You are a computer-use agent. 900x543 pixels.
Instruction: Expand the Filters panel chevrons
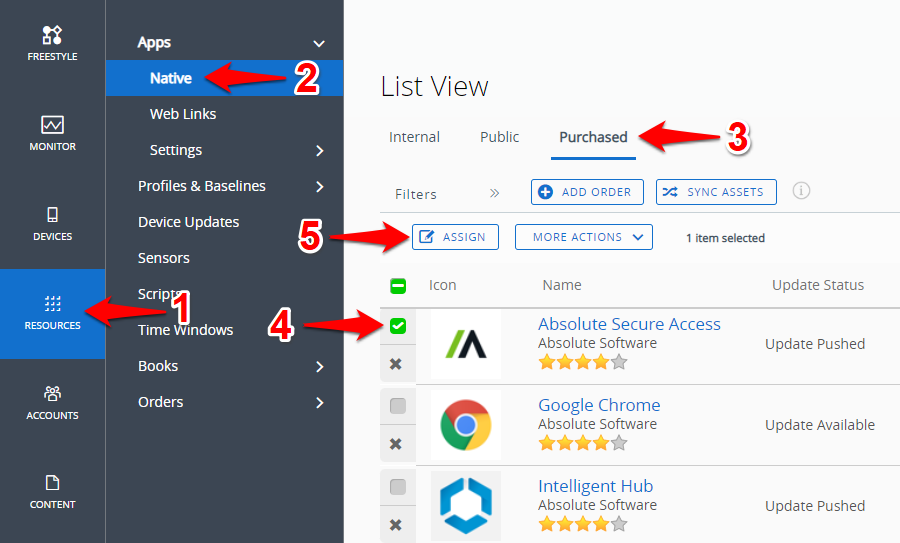click(494, 193)
